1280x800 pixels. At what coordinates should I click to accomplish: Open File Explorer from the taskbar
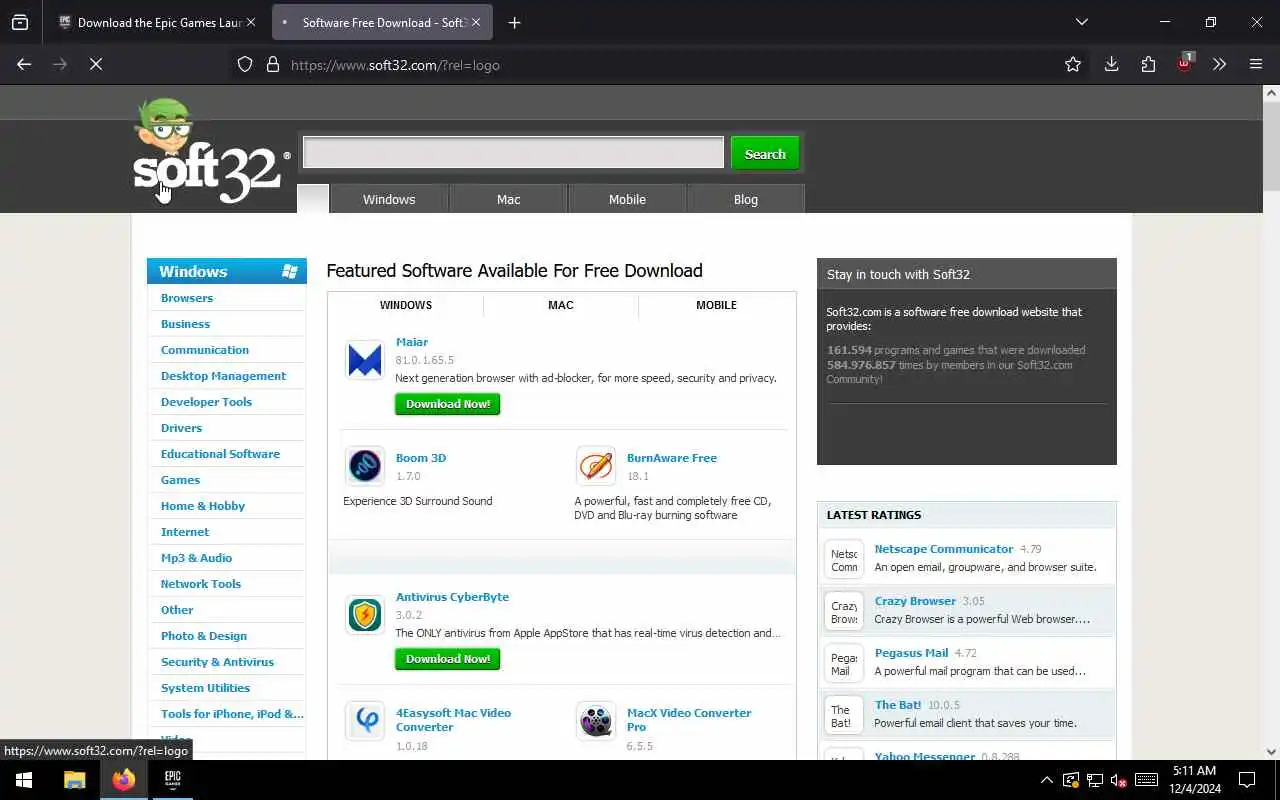pos(75,780)
